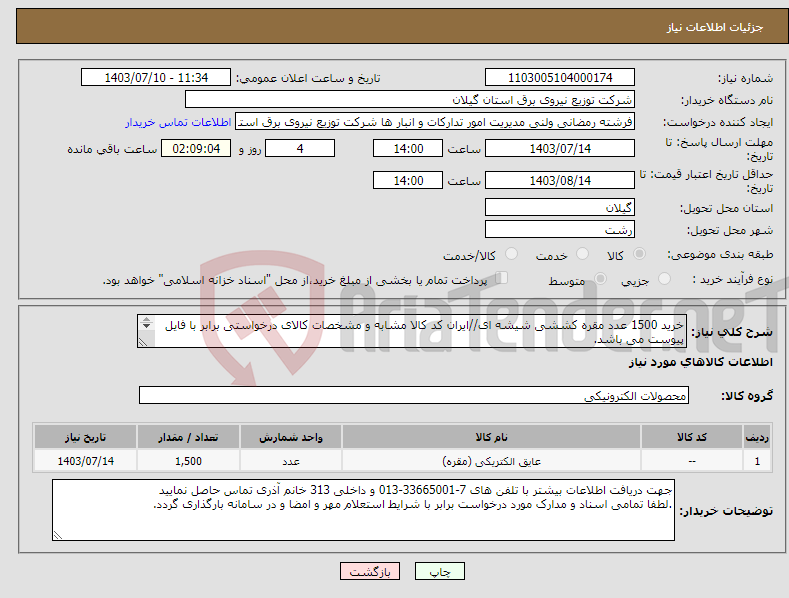The height and width of the screenshot is (598, 789).
Task: Select the جزیی purchase type radio
Action: coord(664,279)
